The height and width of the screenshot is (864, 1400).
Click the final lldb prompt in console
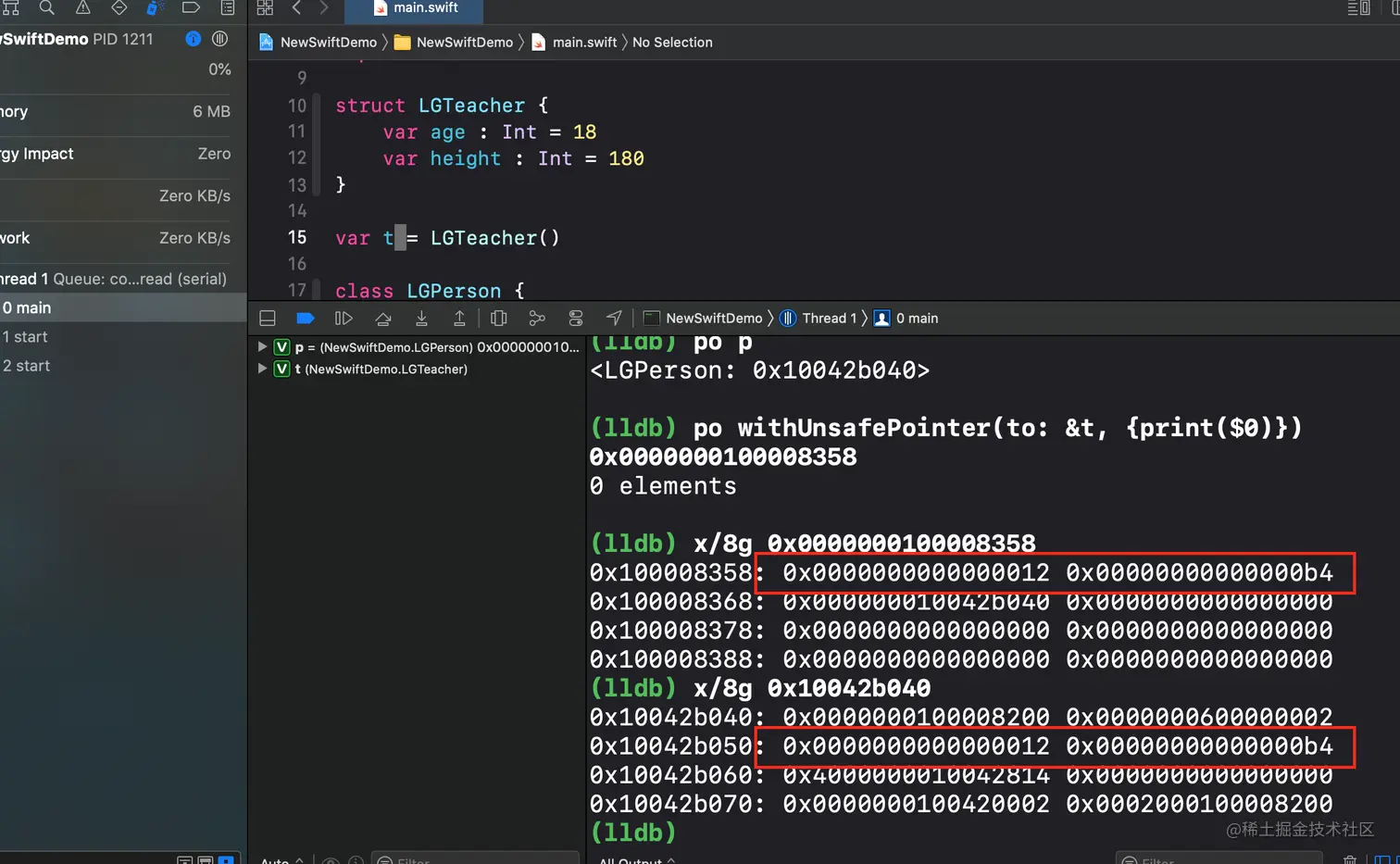click(x=633, y=833)
